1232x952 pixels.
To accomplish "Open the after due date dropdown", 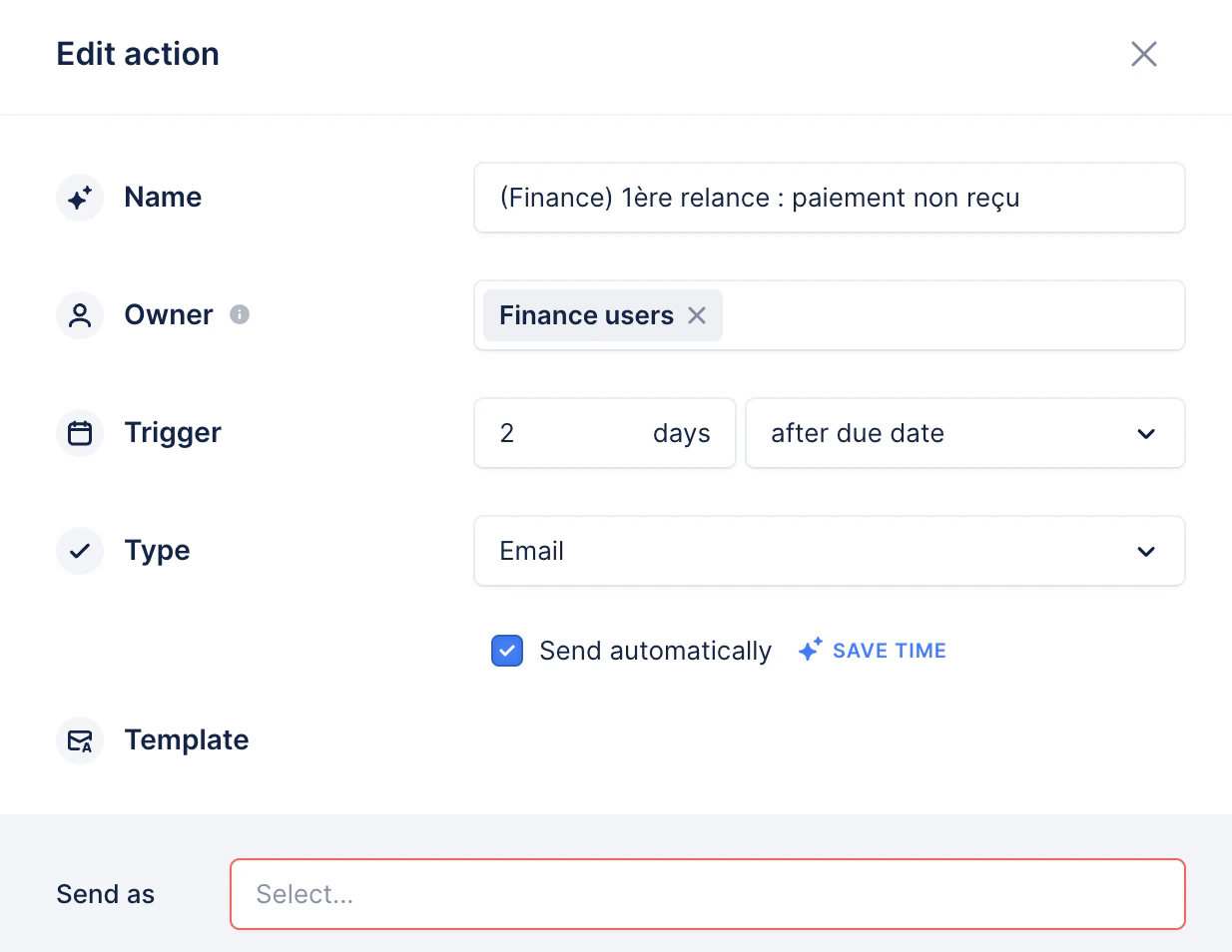I will [964, 433].
